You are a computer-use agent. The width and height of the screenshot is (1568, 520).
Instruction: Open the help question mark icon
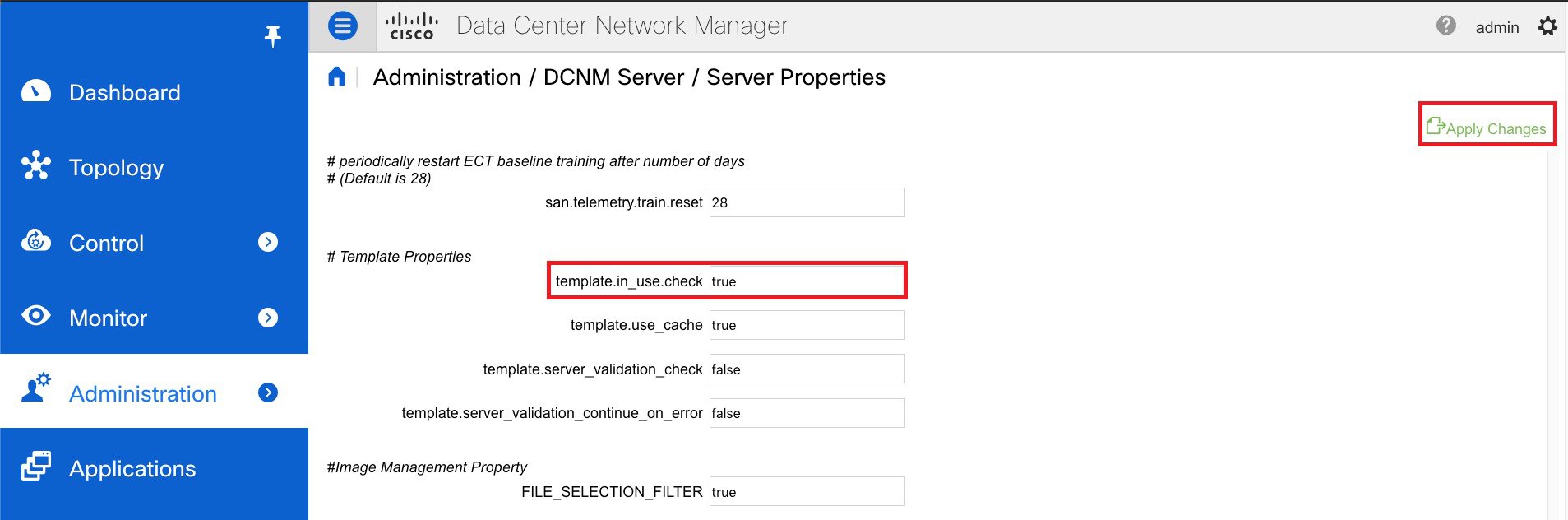tap(1446, 26)
